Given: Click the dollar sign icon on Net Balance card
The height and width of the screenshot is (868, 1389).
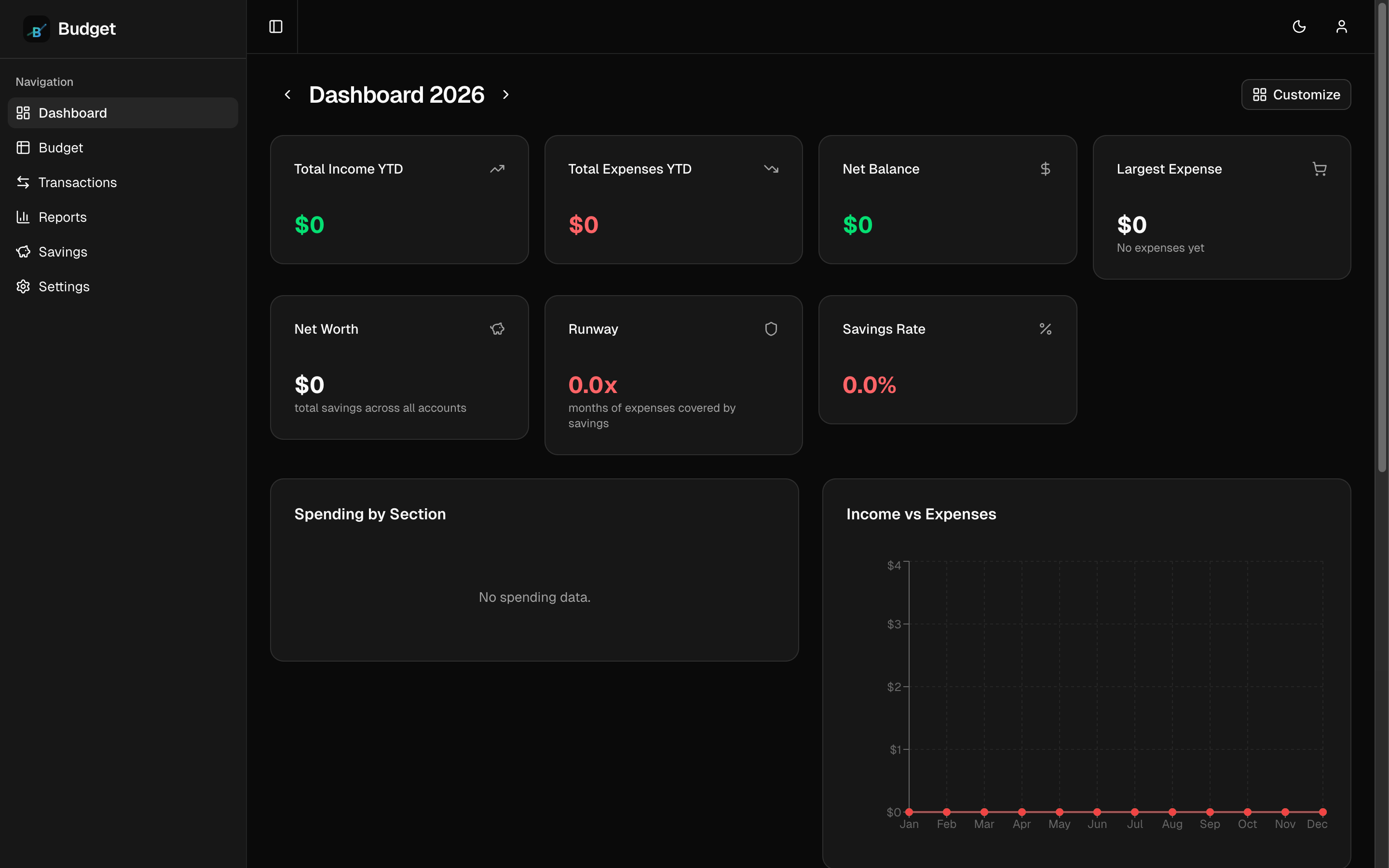Looking at the screenshot, I should (1045, 168).
